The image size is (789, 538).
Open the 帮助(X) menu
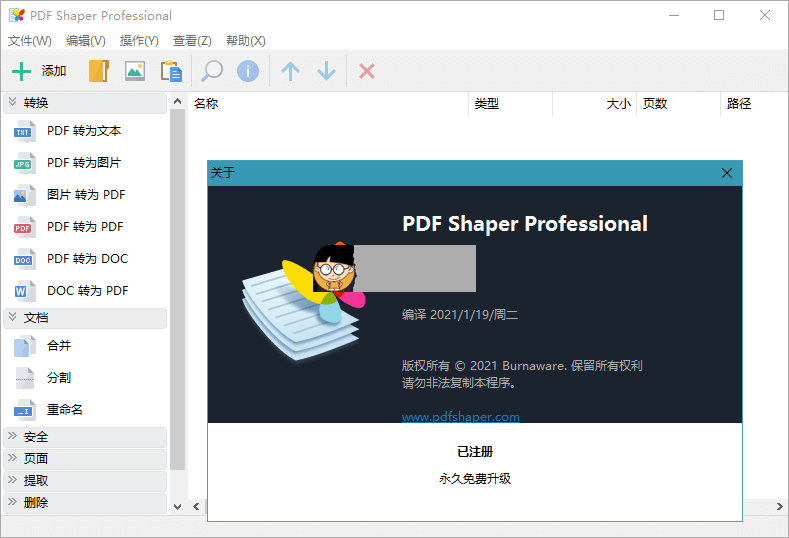tap(246, 41)
